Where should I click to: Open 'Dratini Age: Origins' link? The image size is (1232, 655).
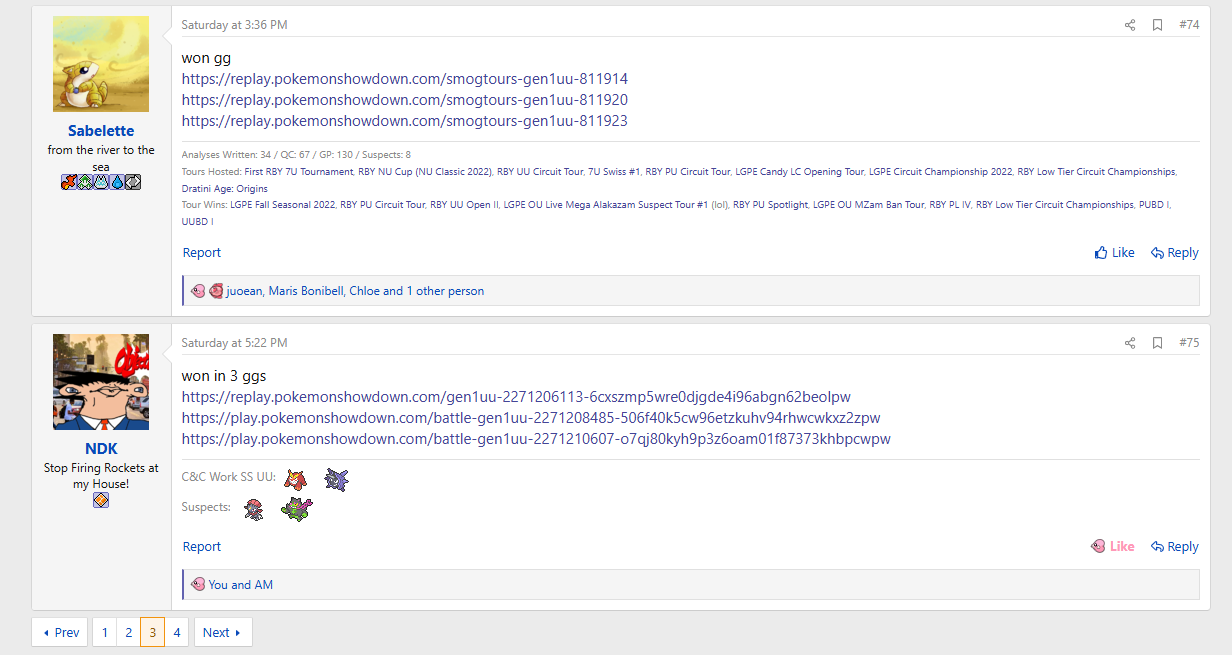225,188
